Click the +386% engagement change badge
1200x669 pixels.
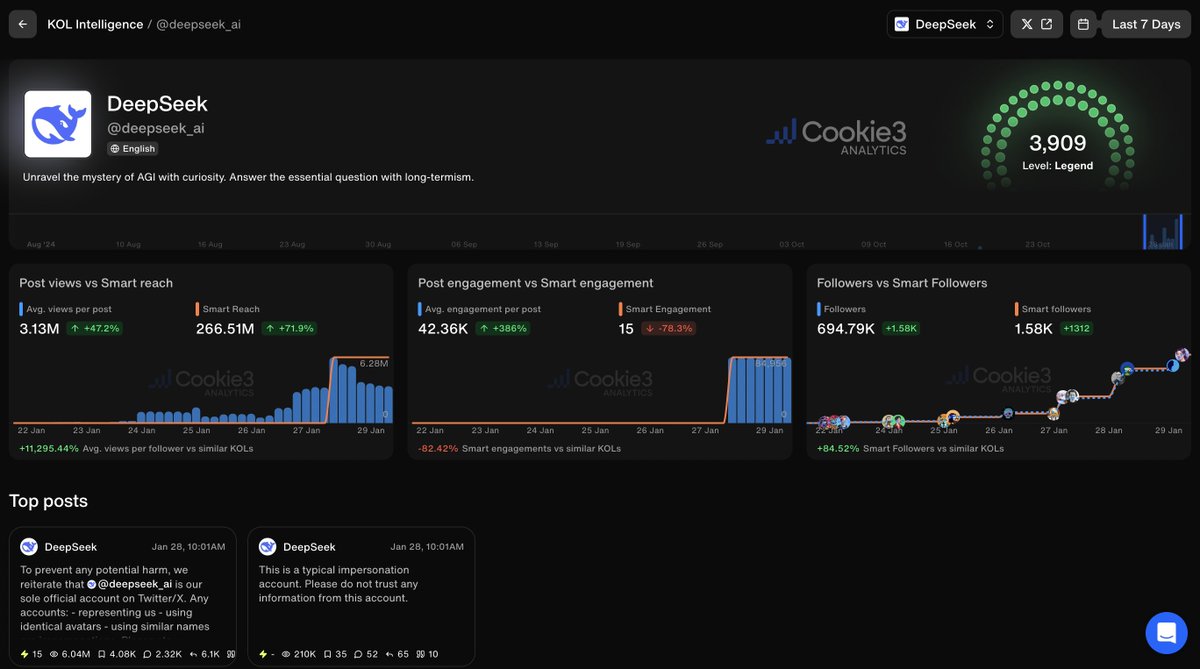[x=503, y=328]
